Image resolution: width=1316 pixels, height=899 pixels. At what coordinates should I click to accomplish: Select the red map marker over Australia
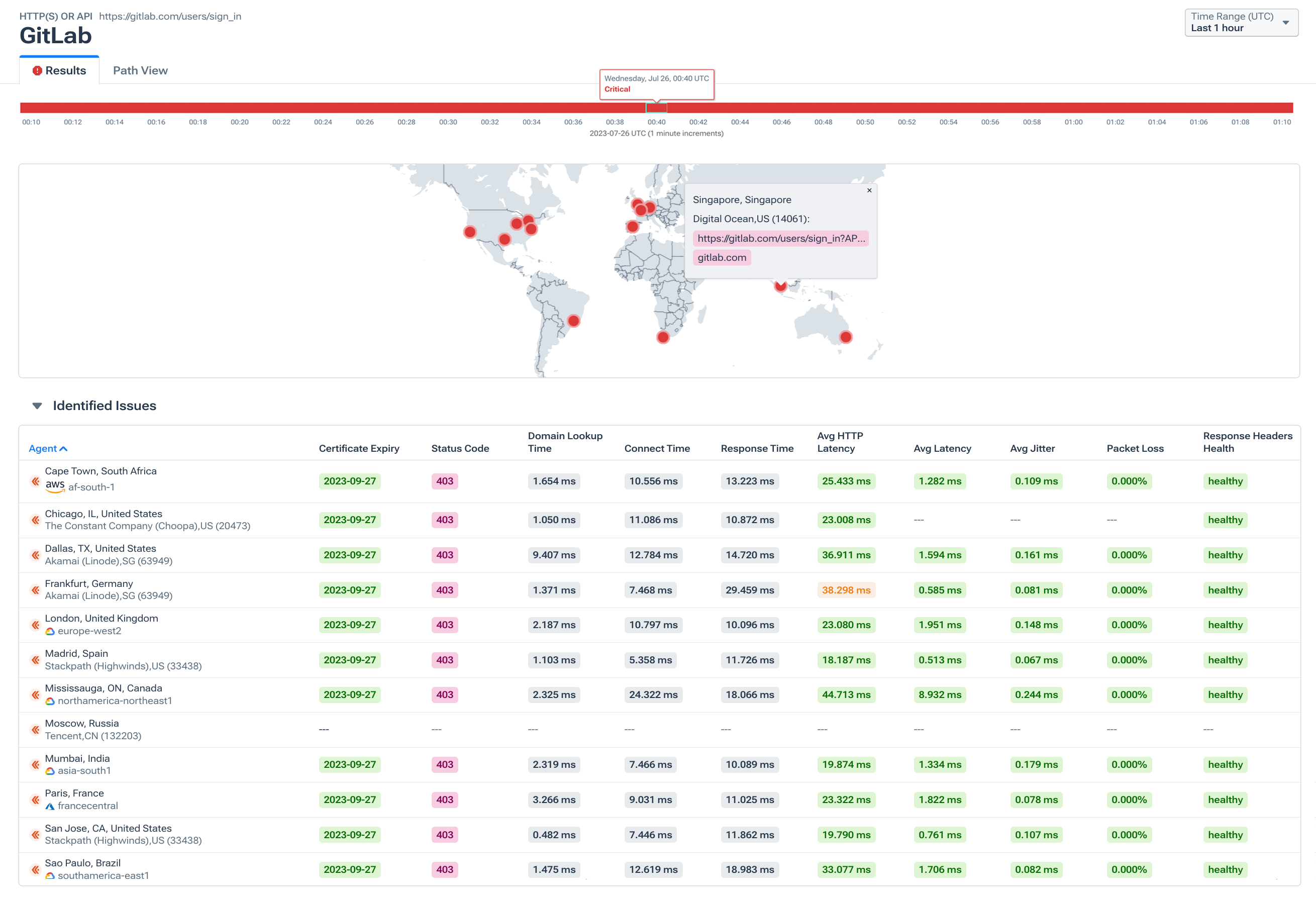(846, 337)
